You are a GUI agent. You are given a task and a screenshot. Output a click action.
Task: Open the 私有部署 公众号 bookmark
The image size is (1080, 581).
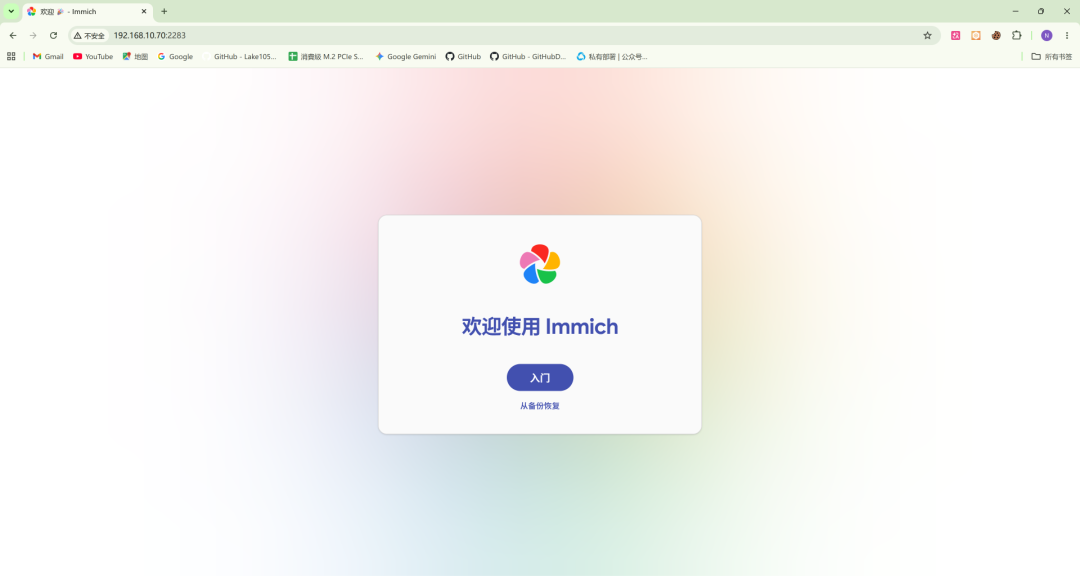(612, 56)
